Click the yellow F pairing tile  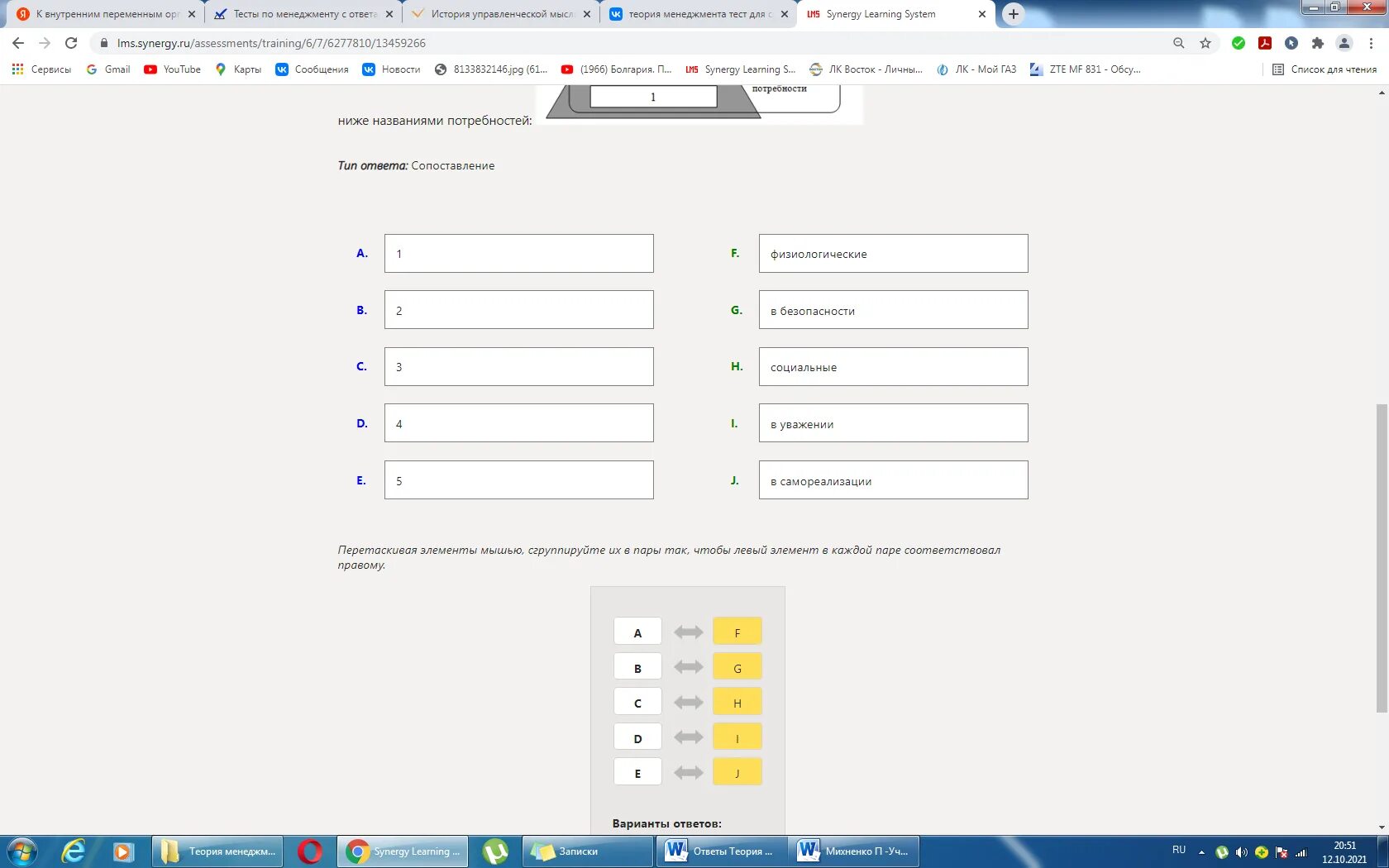[x=737, y=632]
